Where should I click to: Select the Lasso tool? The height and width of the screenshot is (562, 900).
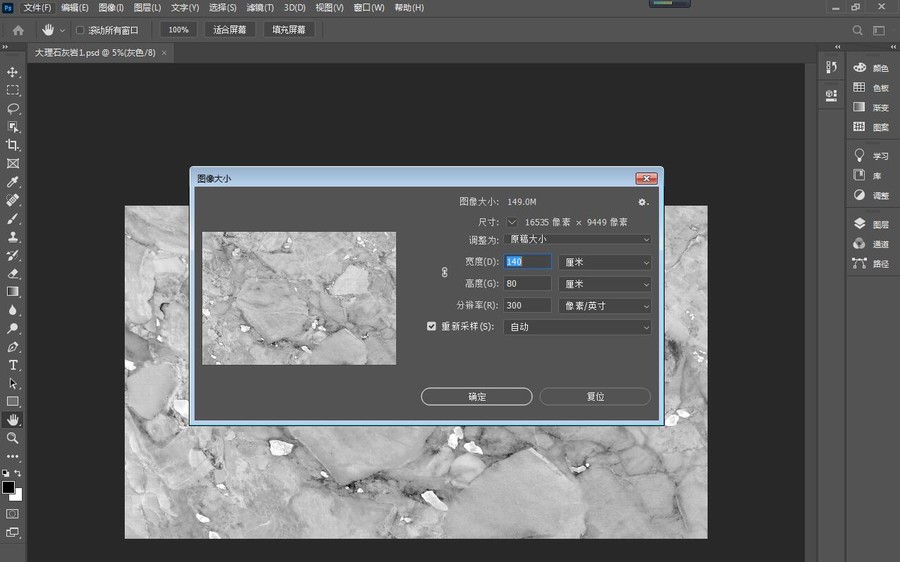click(13, 108)
